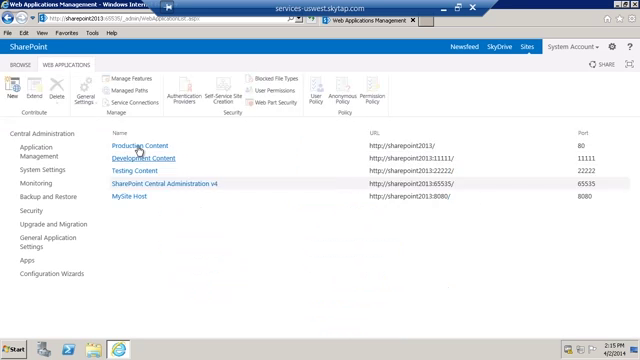Go back with the browser back arrow
The image size is (640, 360).
tap(8, 18)
